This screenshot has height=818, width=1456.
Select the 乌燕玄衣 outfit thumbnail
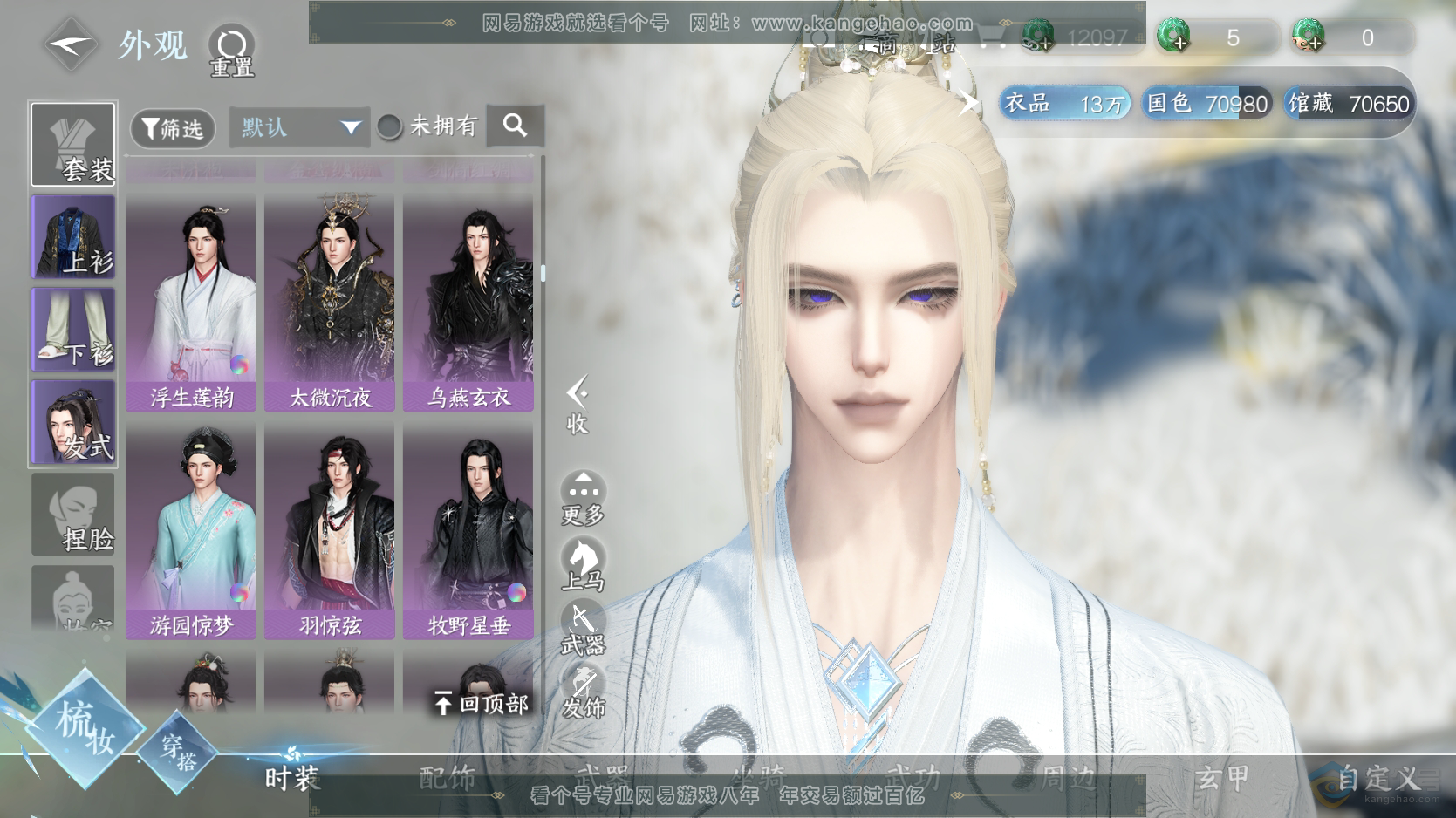pyautogui.click(x=468, y=303)
